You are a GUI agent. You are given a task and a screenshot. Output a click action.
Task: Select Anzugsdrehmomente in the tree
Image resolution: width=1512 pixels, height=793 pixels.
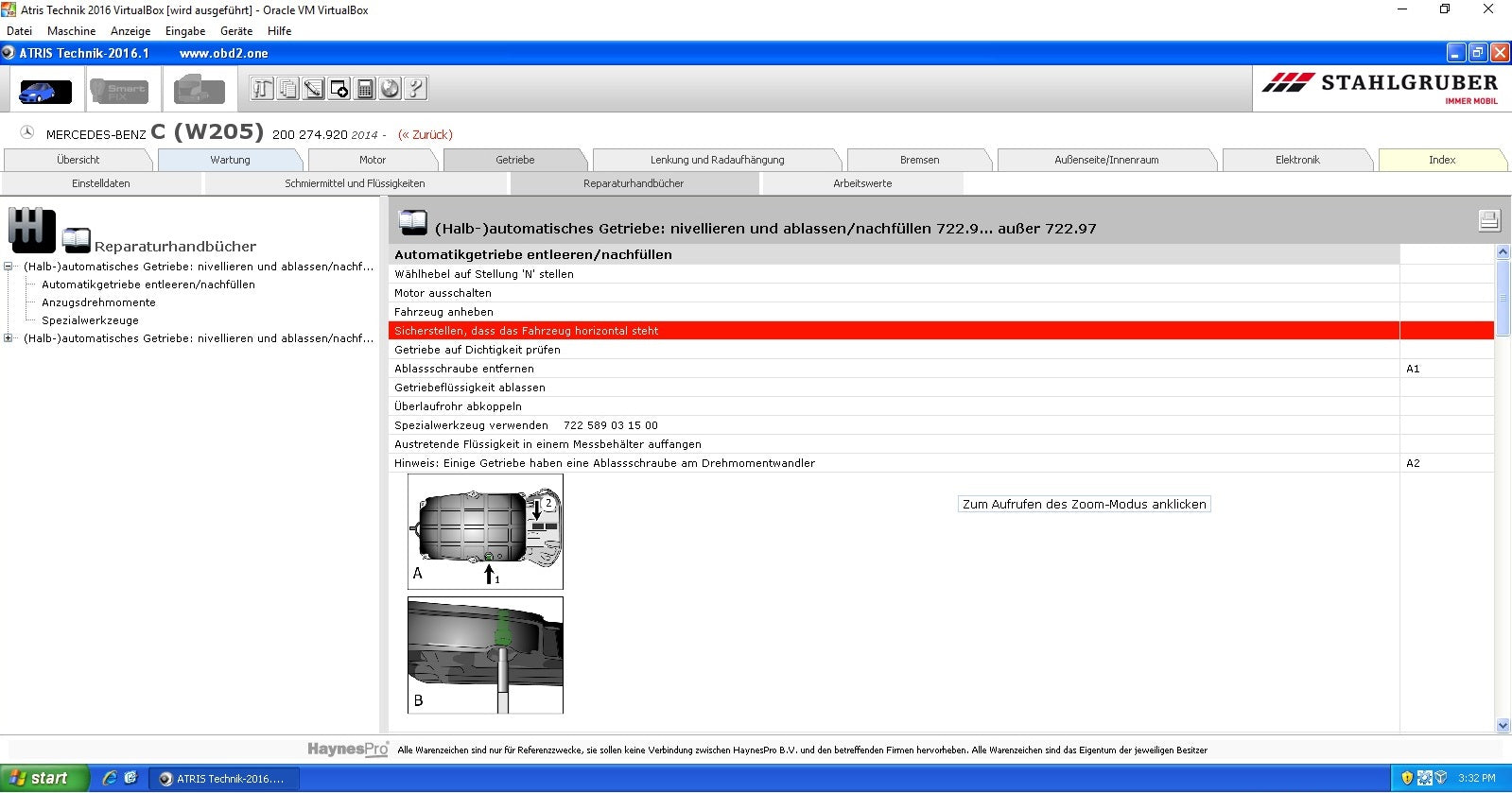click(x=98, y=302)
